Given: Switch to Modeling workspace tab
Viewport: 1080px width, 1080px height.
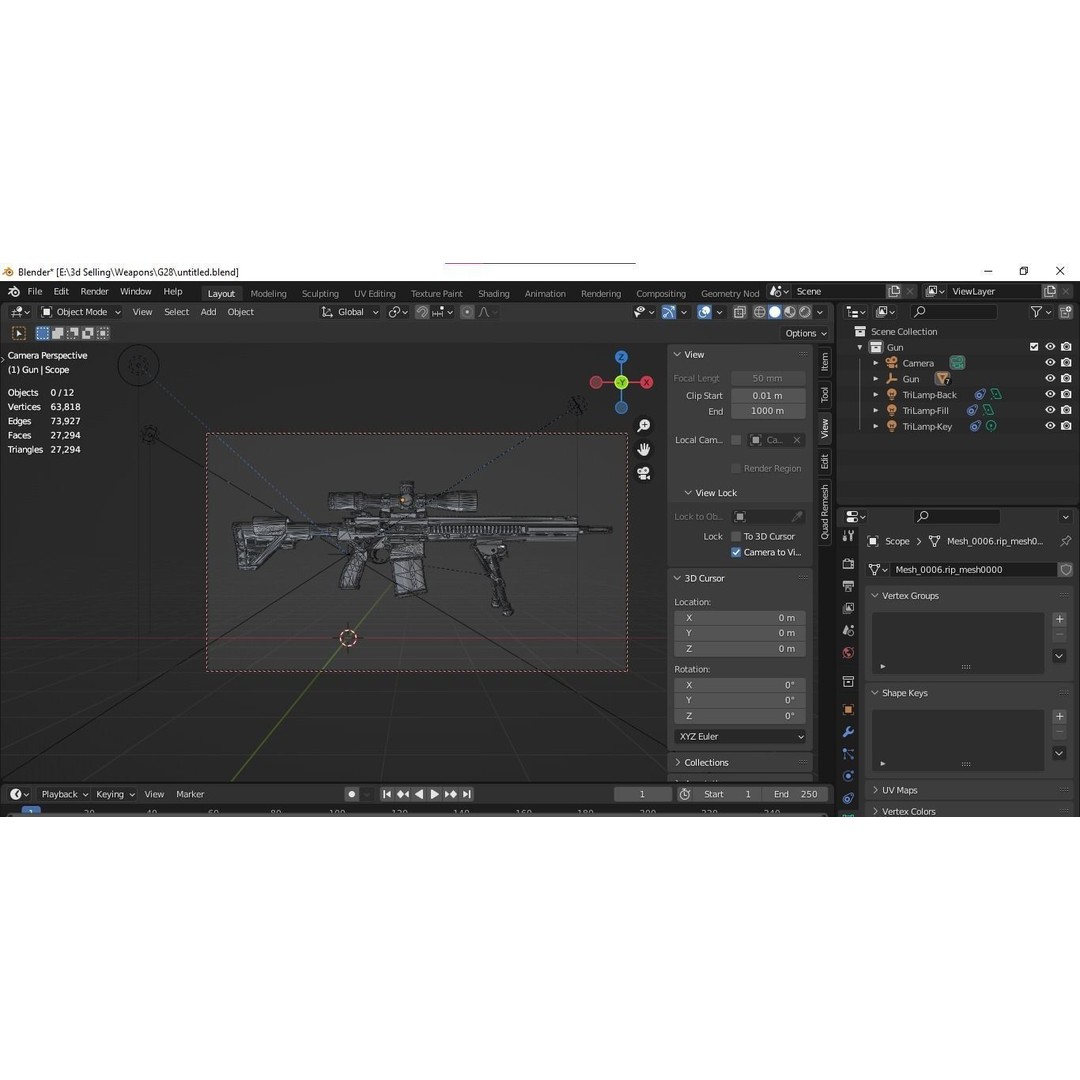Looking at the screenshot, I should (x=268, y=293).
